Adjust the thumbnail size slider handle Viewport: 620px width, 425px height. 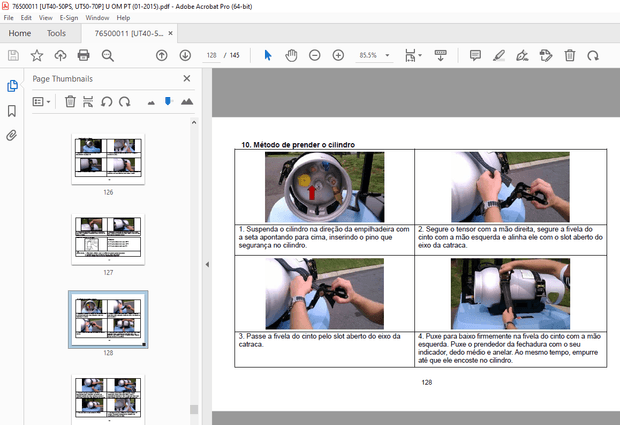coord(168,101)
